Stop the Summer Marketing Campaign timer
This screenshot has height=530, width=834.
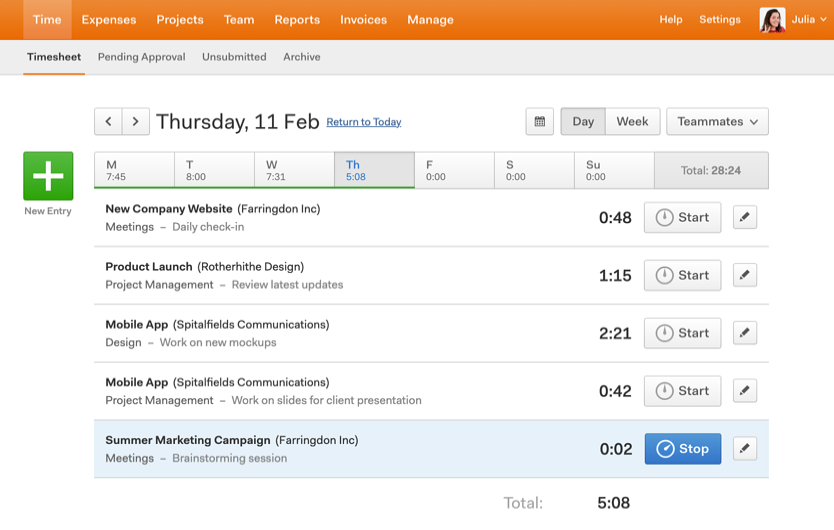point(683,449)
